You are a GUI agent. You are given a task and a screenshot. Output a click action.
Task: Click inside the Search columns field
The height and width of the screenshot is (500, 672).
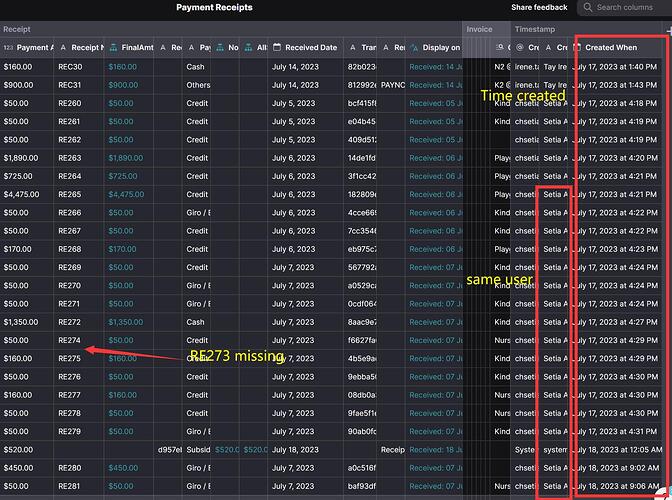point(624,7)
